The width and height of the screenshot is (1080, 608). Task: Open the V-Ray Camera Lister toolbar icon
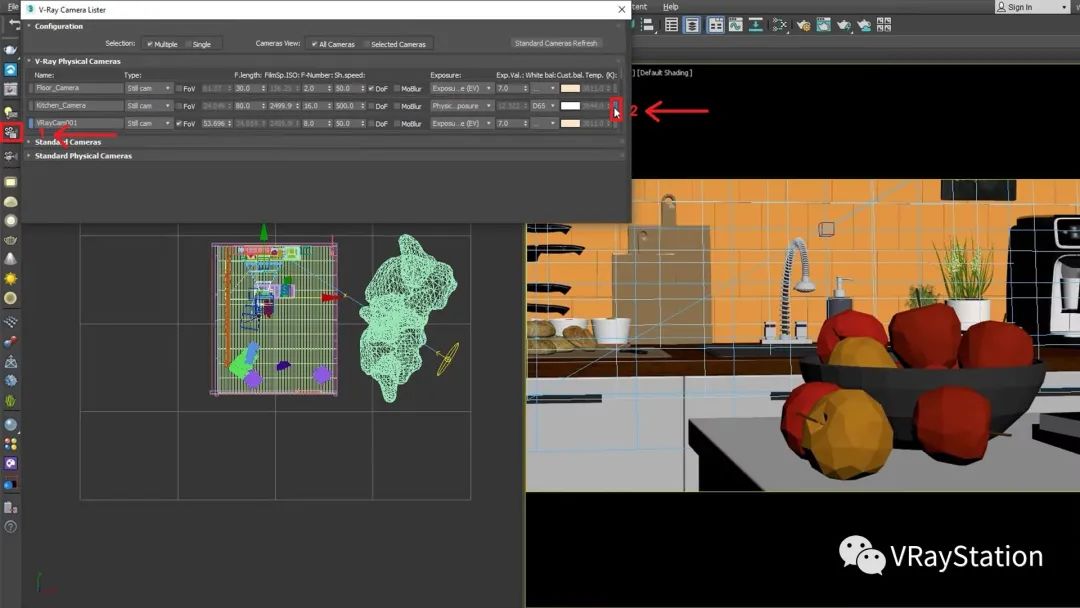point(11,132)
